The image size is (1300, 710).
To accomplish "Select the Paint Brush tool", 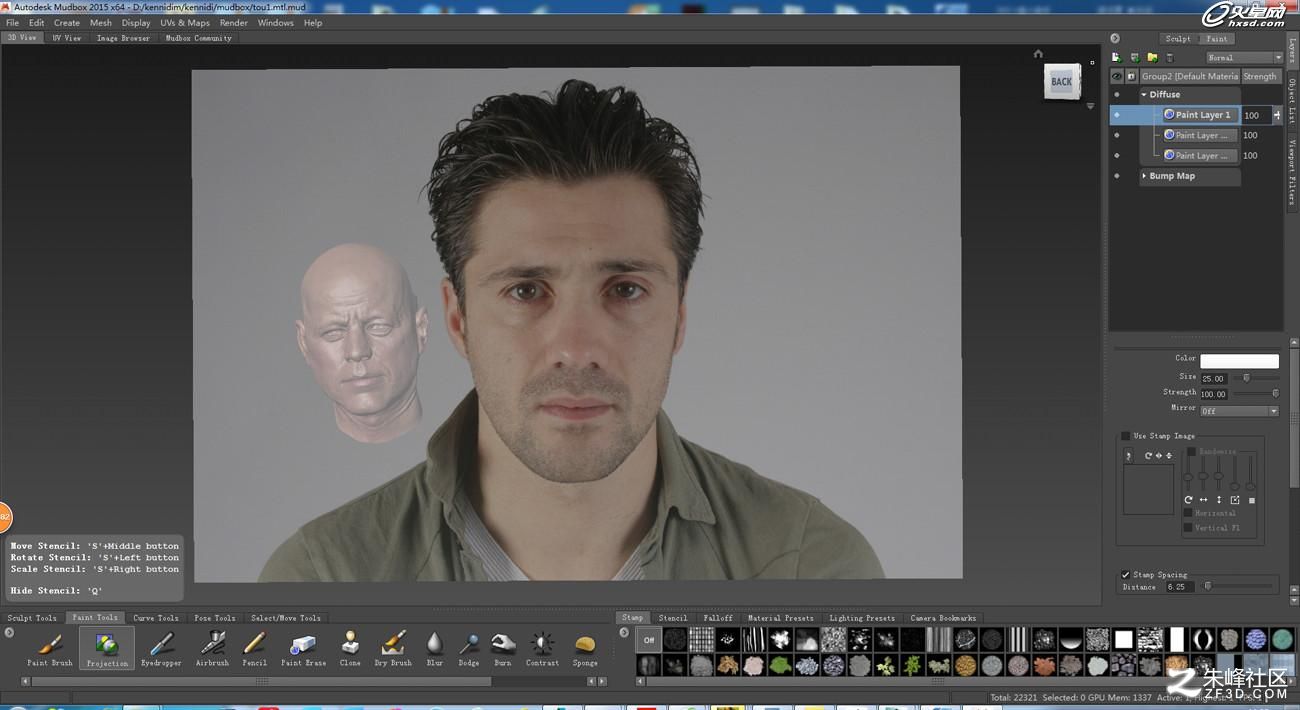I will [x=49, y=648].
